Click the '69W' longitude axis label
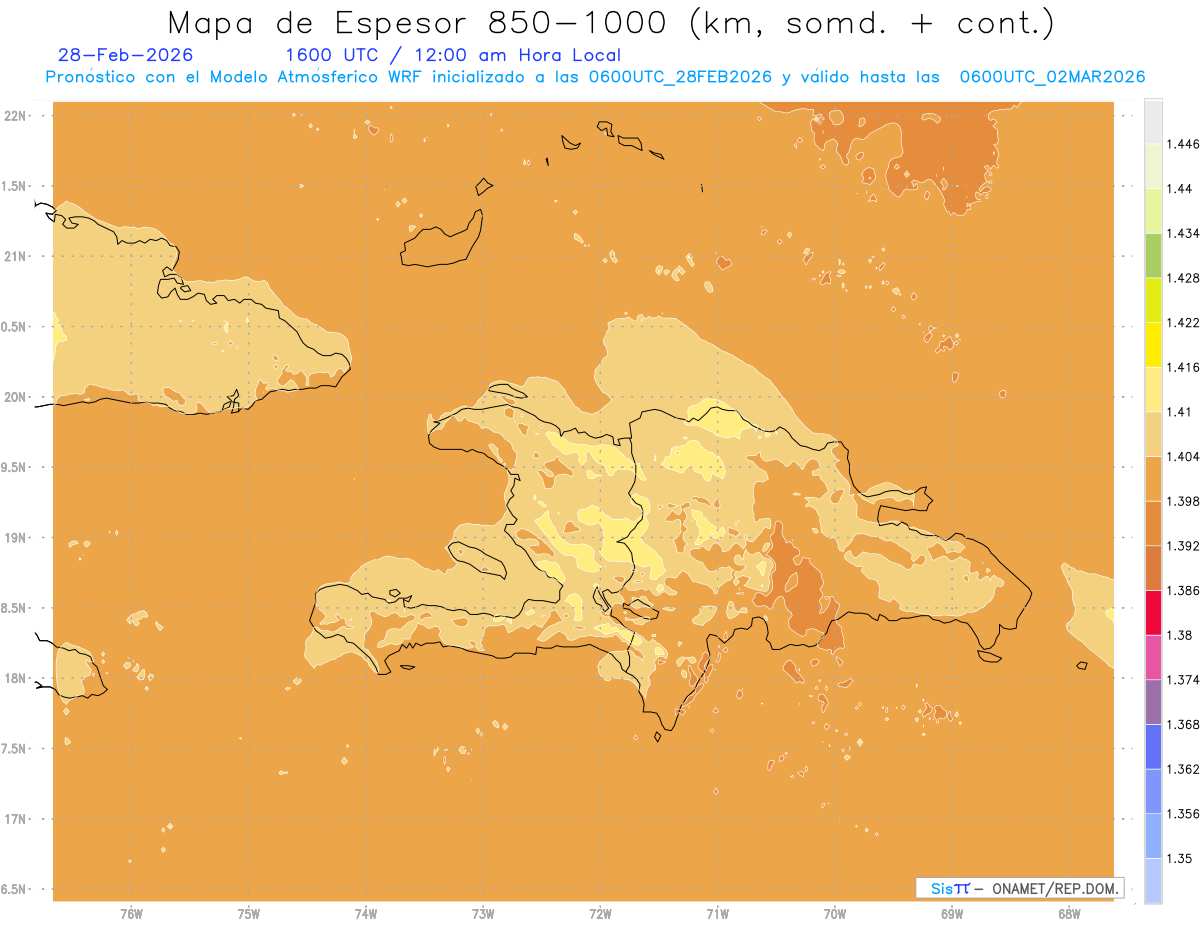The width and height of the screenshot is (1200, 927). 952,914
